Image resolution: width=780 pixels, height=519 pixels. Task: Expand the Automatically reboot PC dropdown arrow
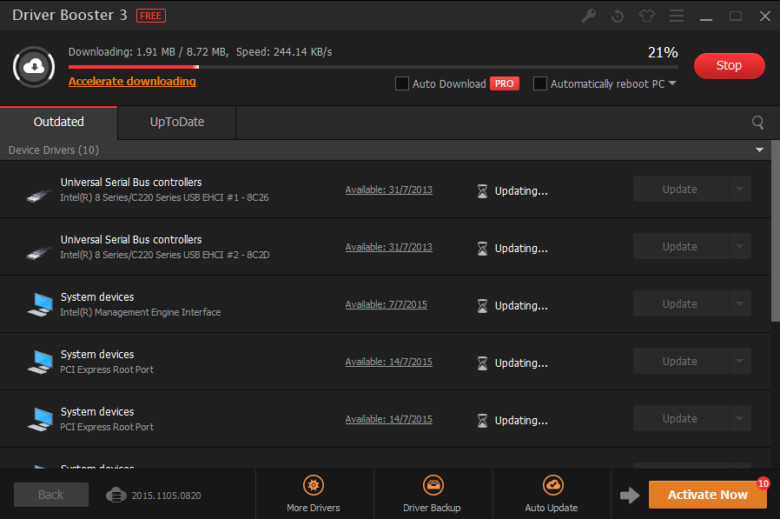point(672,84)
